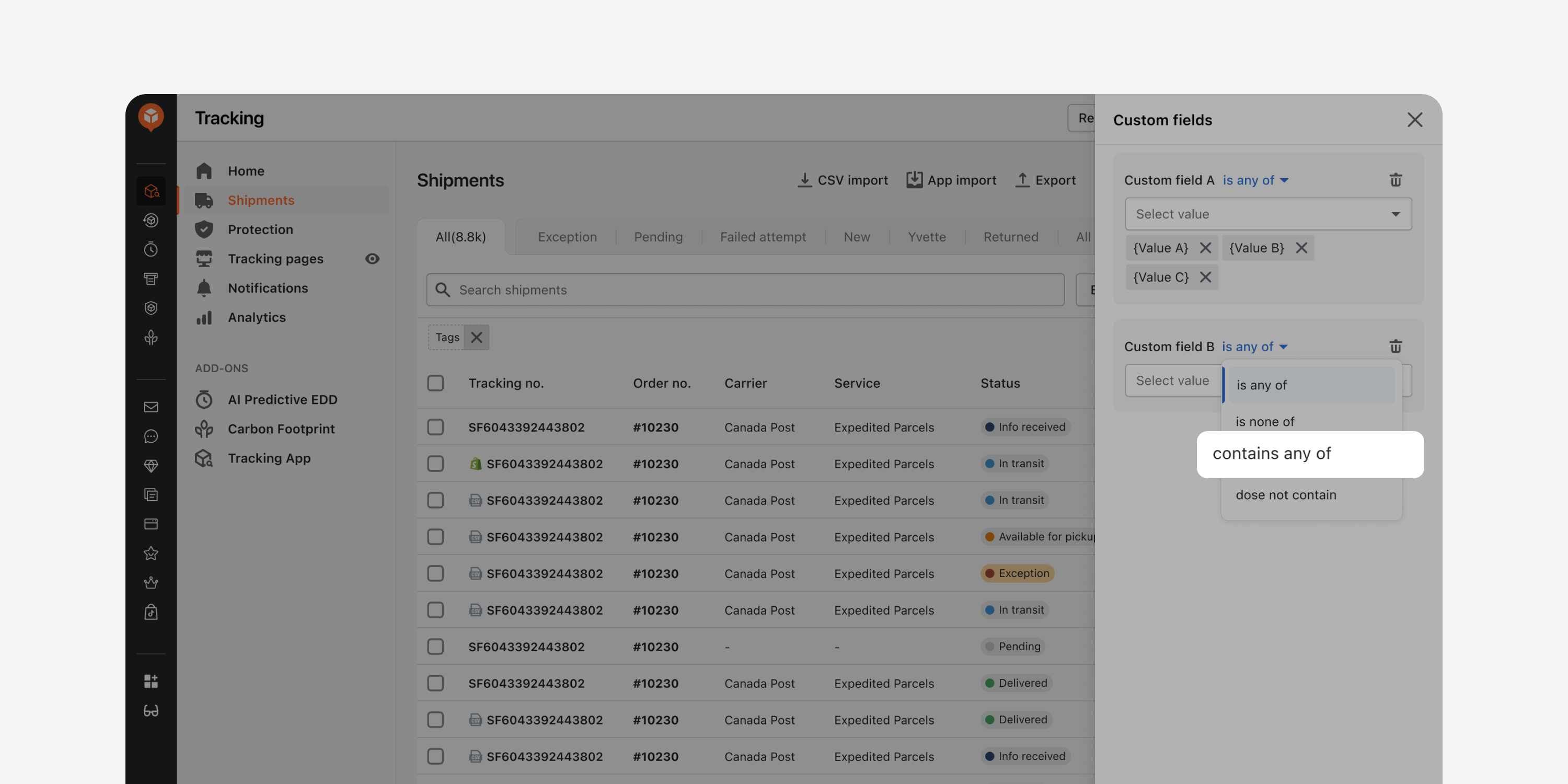Switch to the All(8.8k) tab
Image resolution: width=1568 pixels, height=784 pixels.
[461, 237]
